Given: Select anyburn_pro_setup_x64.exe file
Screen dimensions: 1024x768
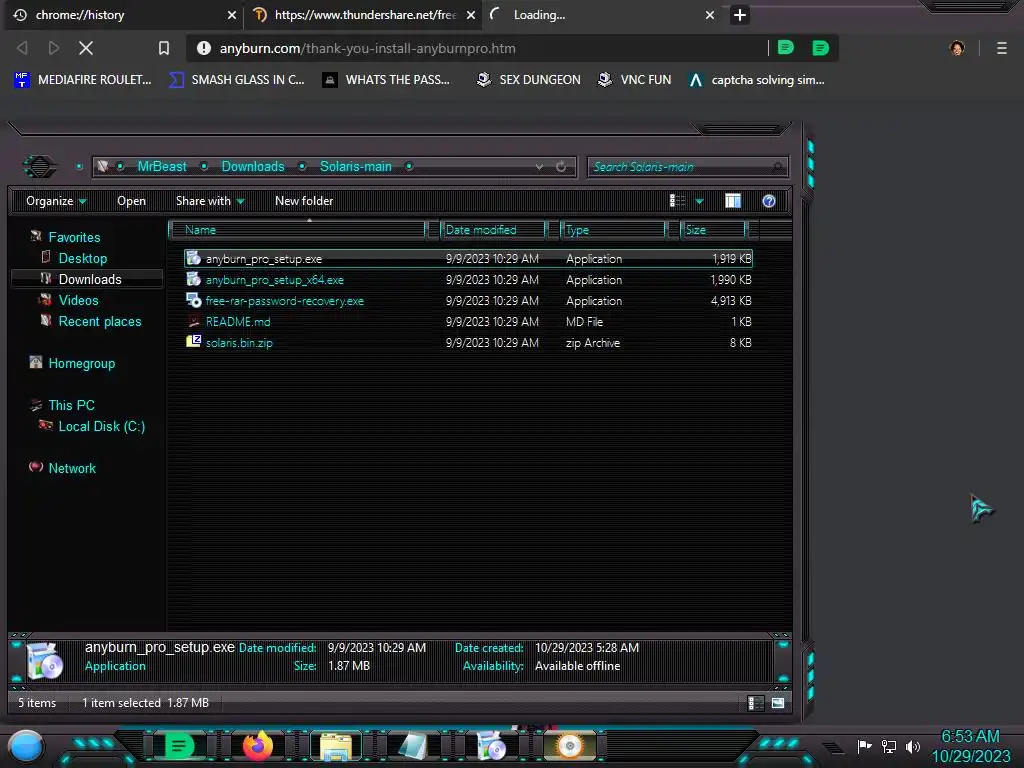Looking at the screenshot, I should click(469, 280).
